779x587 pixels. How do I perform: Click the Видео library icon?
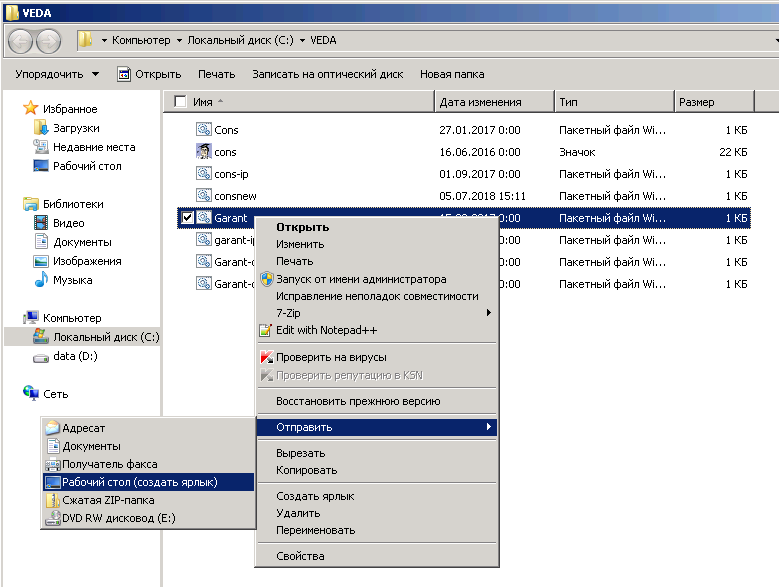pos(41,223)
